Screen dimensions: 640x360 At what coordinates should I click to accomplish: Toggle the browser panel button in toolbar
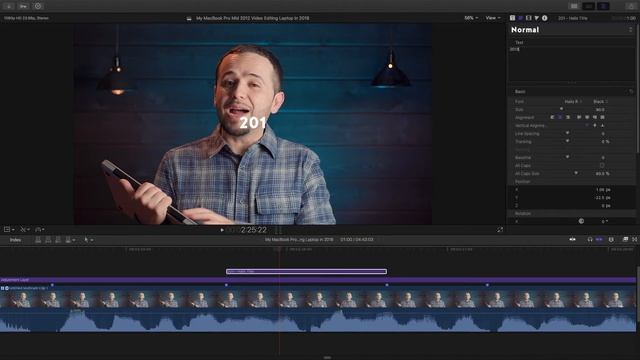[574, 6]
